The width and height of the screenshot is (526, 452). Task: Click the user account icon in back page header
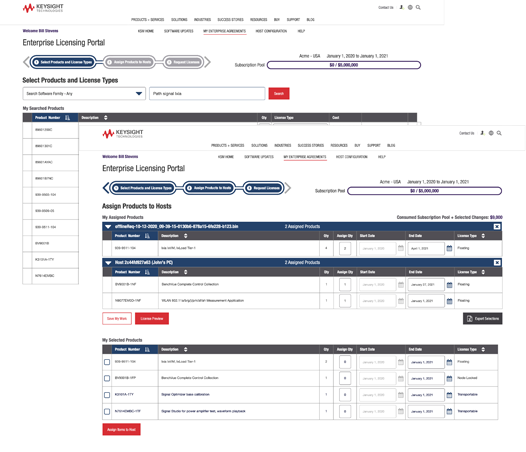click(x=402, y=7)
